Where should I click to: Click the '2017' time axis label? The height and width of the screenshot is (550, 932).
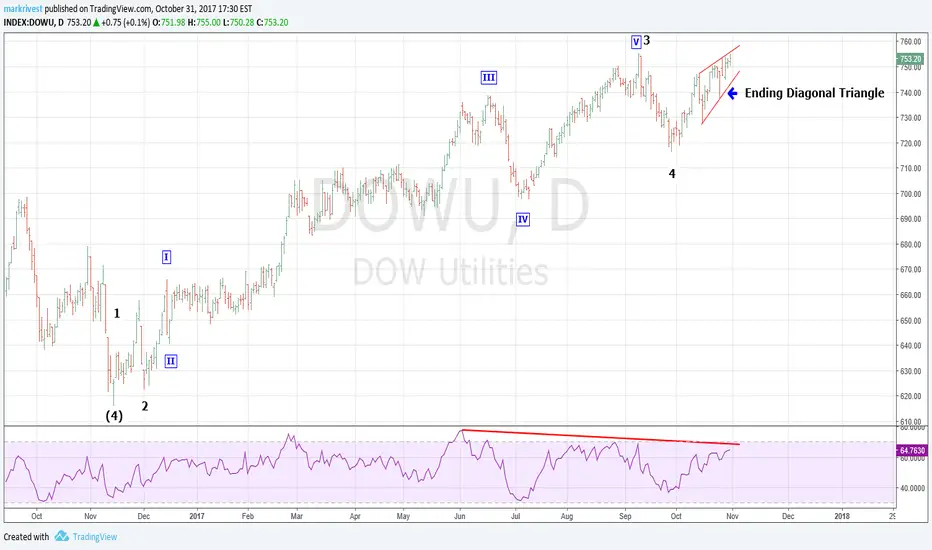click(197, 516)
